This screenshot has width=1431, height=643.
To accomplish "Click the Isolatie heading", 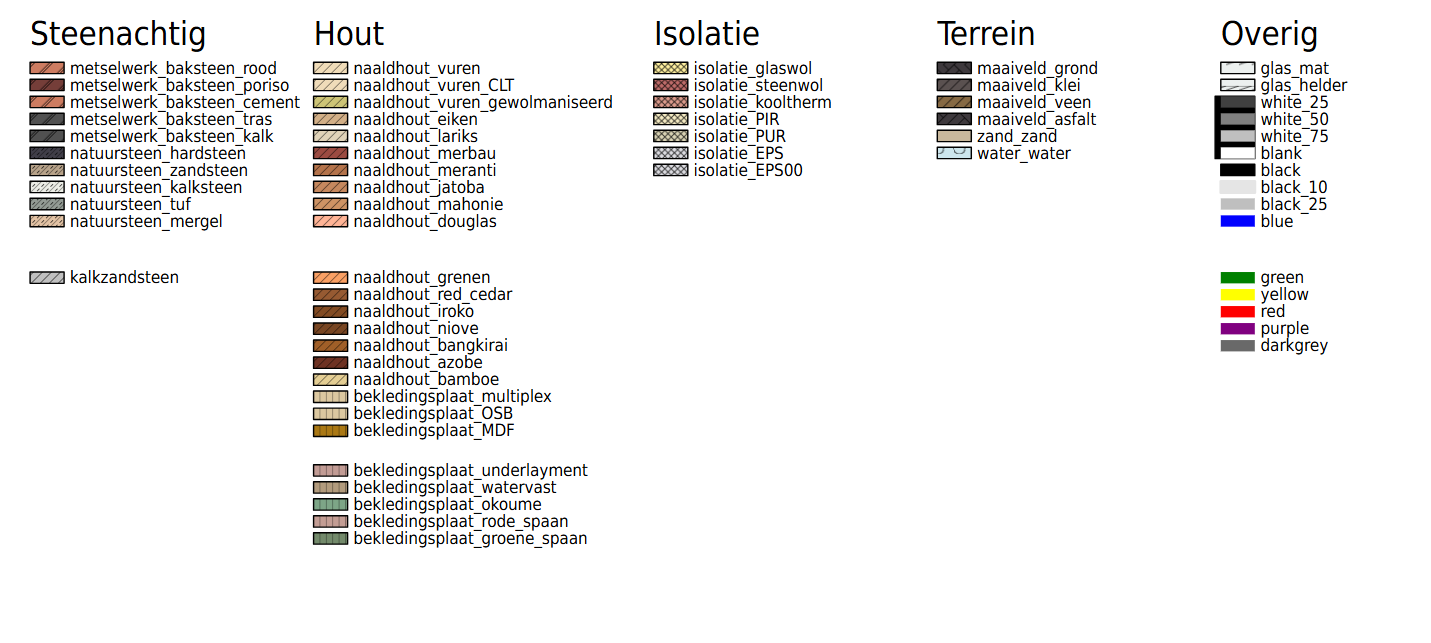I will 707,34.
